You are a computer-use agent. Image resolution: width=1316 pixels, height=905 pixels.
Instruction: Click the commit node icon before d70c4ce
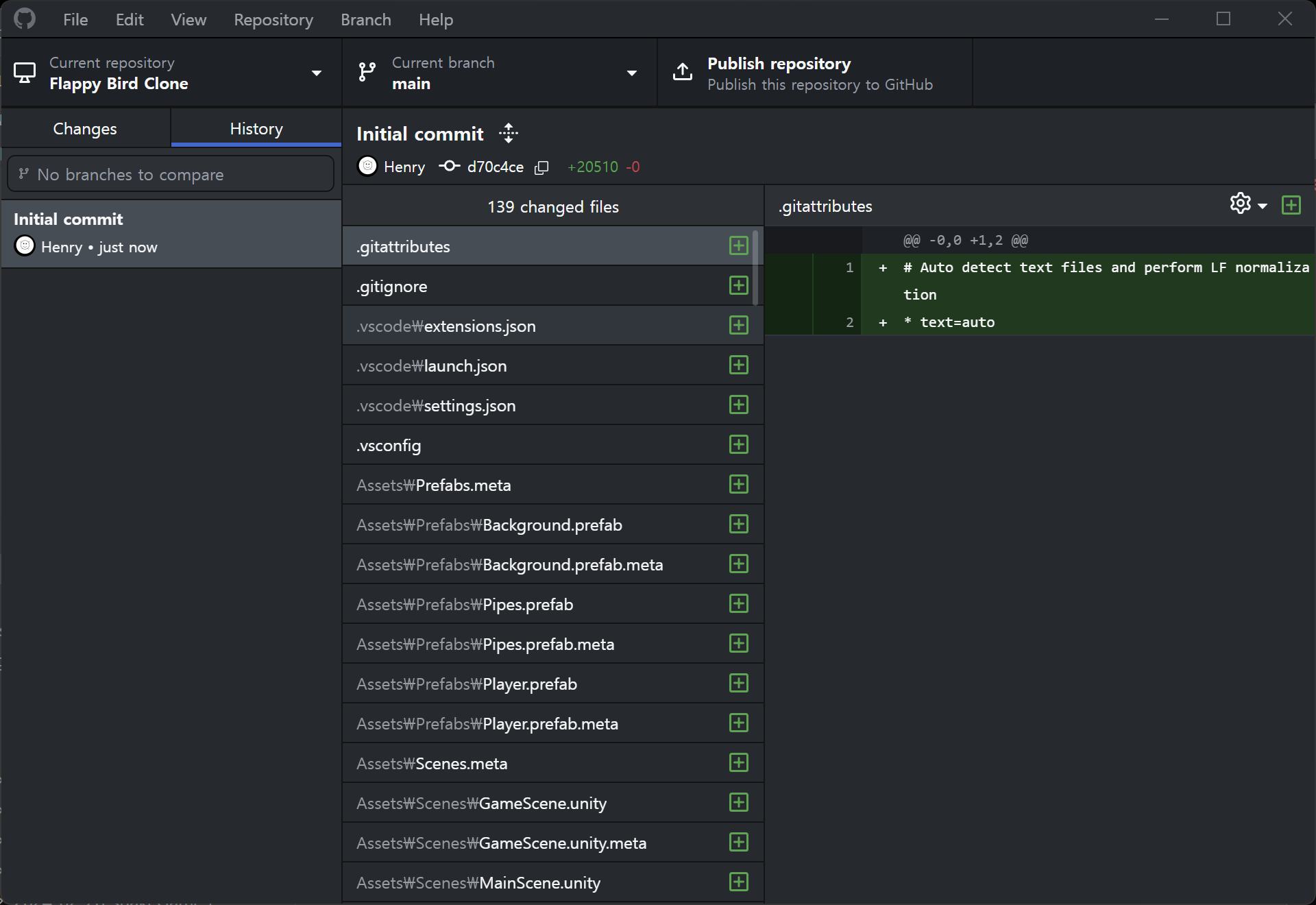tap(449, 167)
